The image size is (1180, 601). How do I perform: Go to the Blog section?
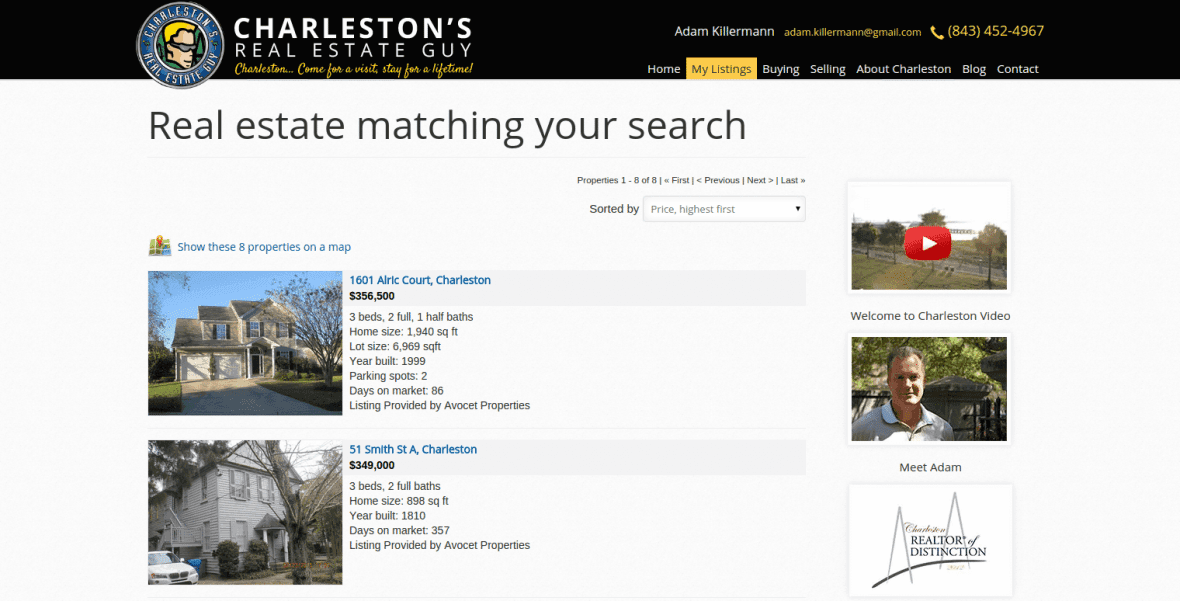[973, 68]
